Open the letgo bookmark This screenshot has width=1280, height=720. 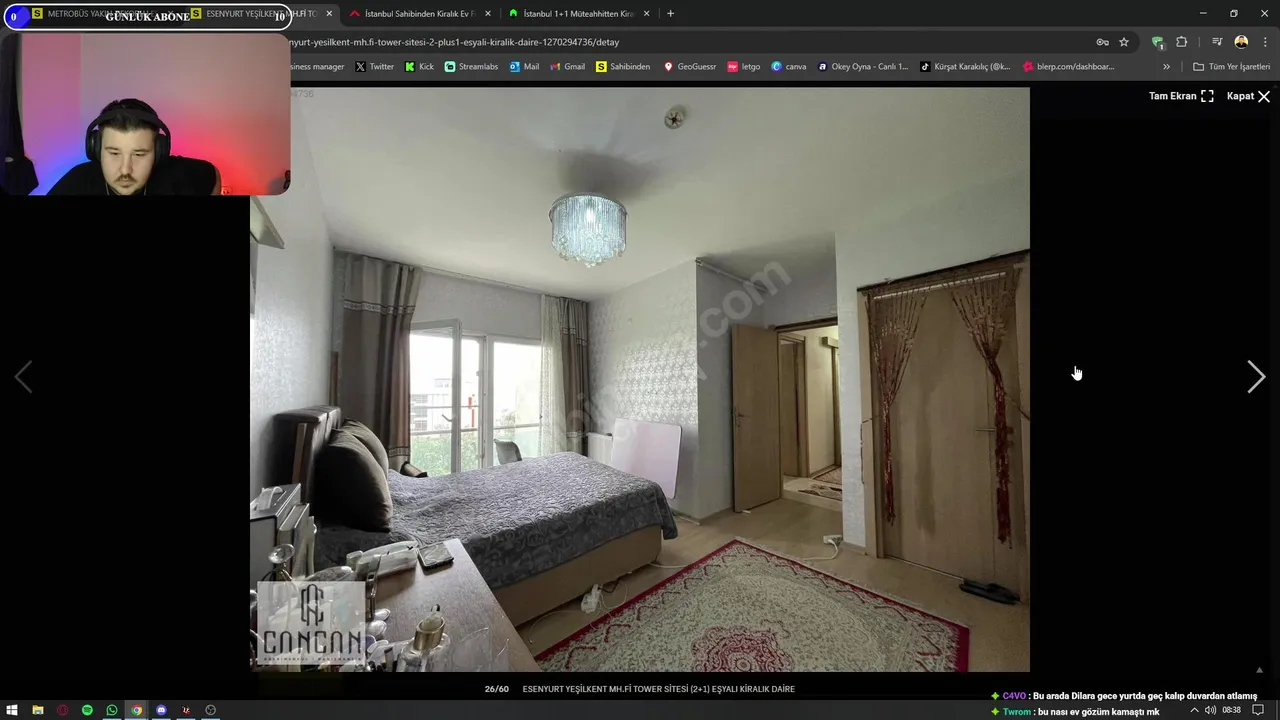[x=744, y=67]
